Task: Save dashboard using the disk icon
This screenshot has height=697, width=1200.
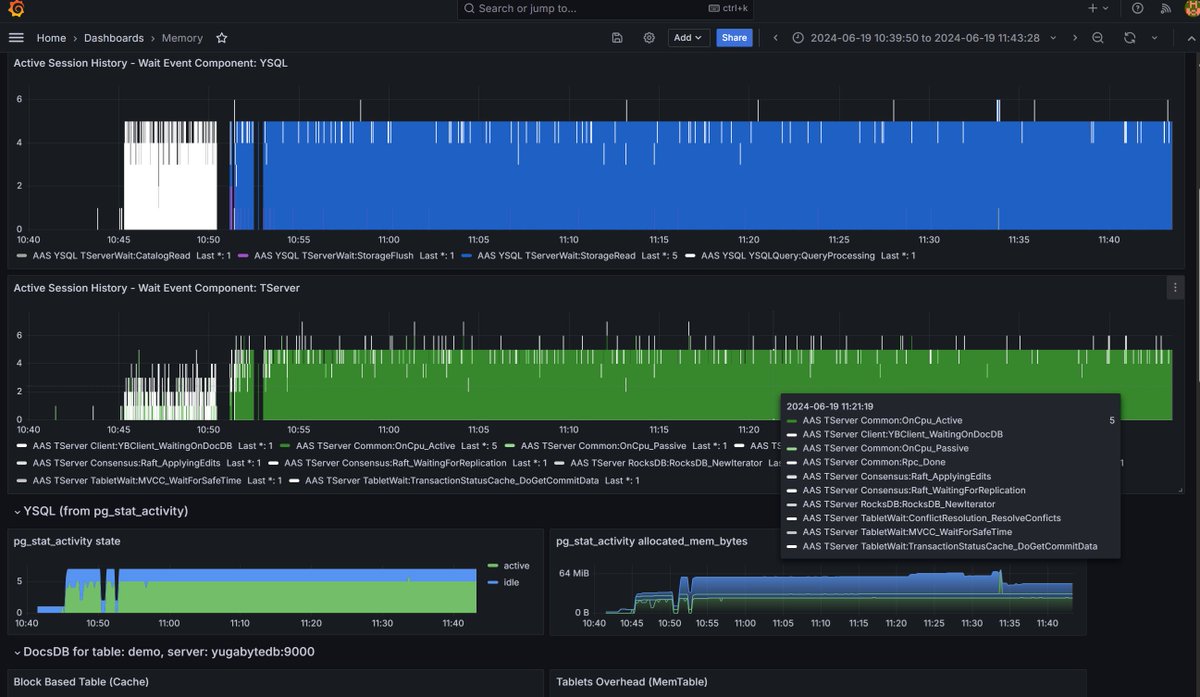Action: click(x=617, y=38)
